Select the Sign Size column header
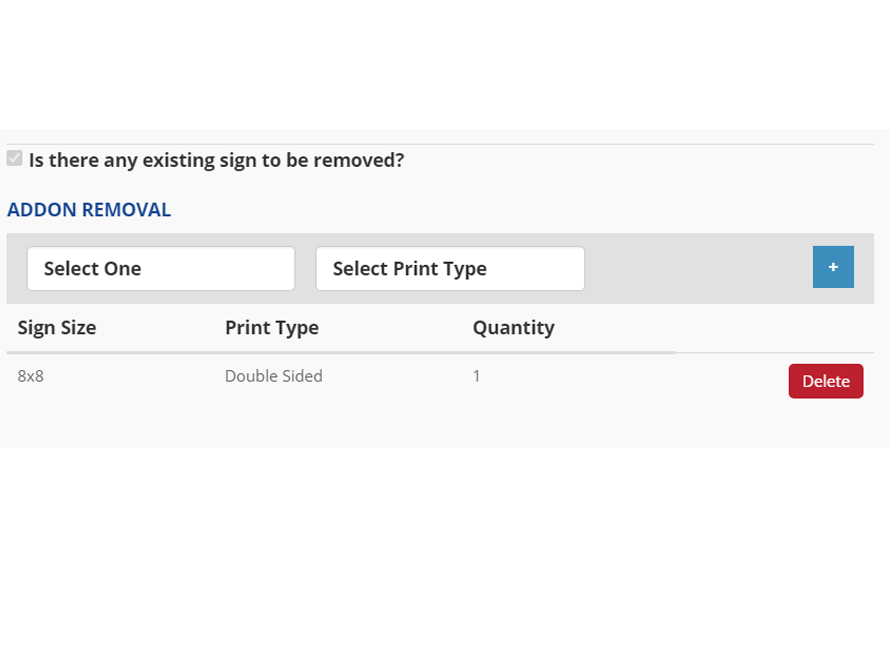 click(x=57, y=327)
